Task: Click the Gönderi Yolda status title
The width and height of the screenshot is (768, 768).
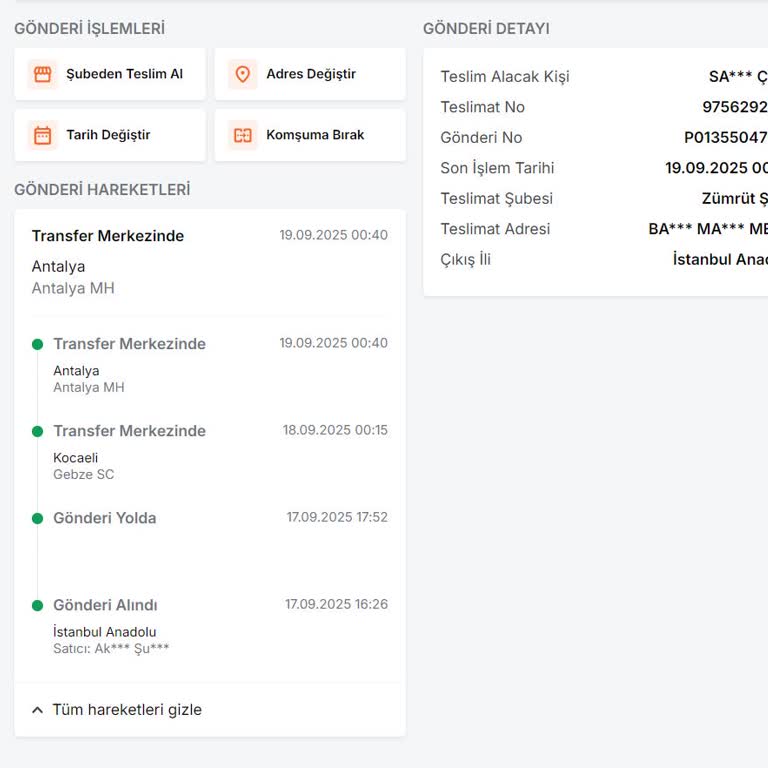Action: pos(105,518)
